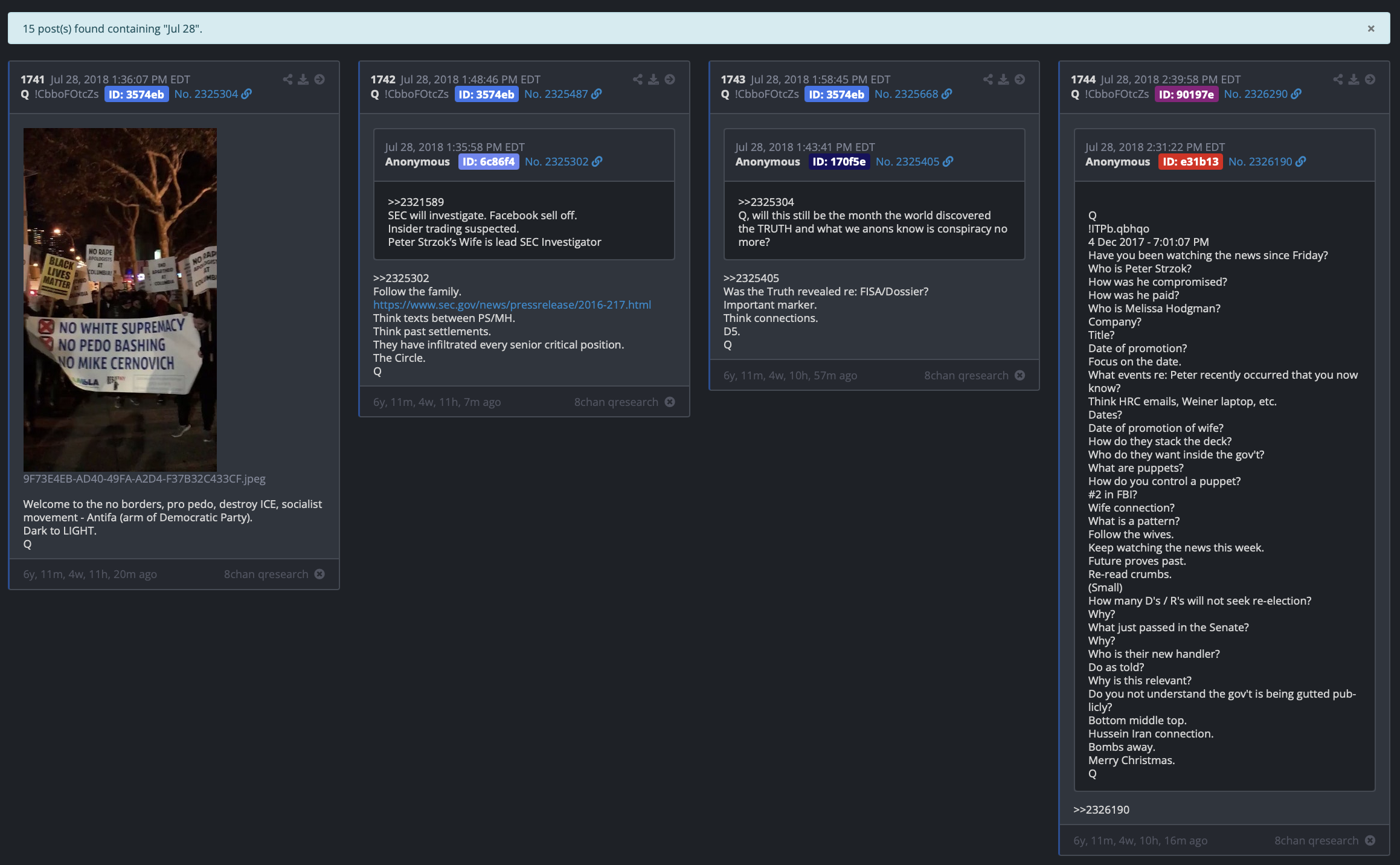Open link No. 2326290
The height and width of the screenshot is (865, 1400).
pos(1262,94)
